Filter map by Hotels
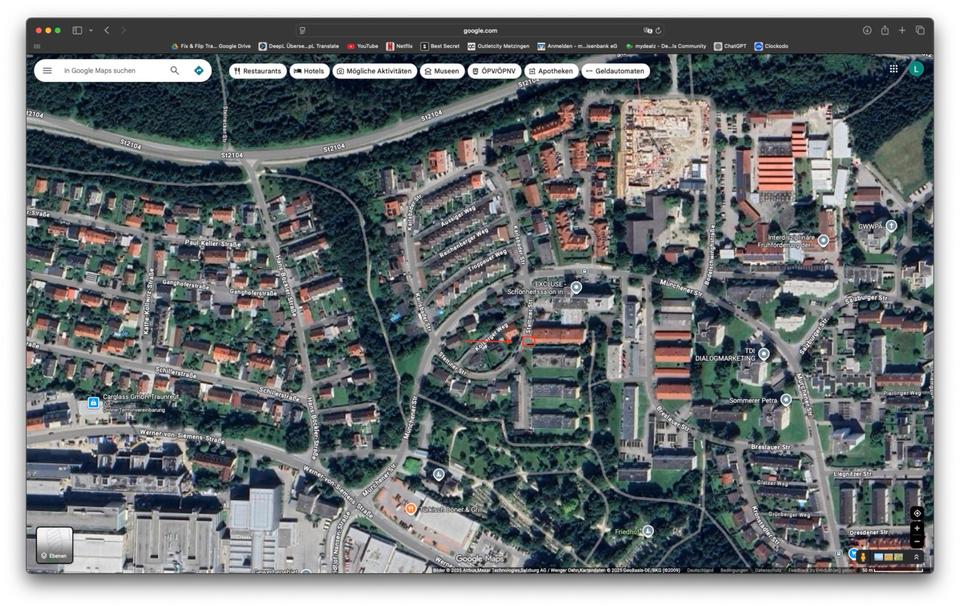The image size is (960, 608). tap(309, 71)
